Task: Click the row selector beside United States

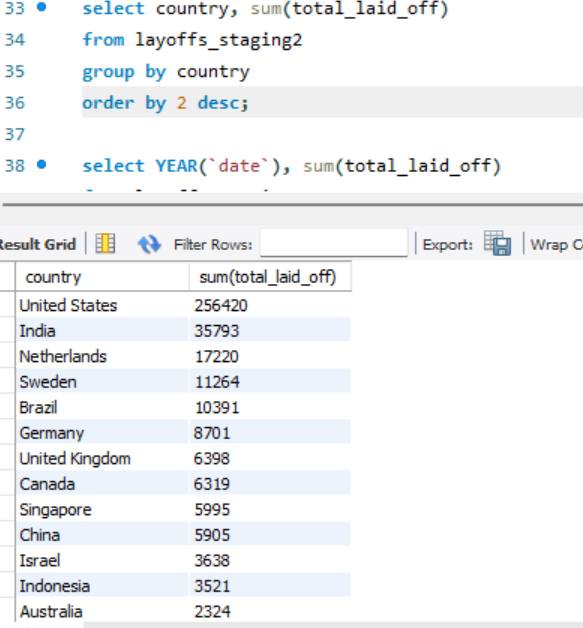Action: [8, 305]
